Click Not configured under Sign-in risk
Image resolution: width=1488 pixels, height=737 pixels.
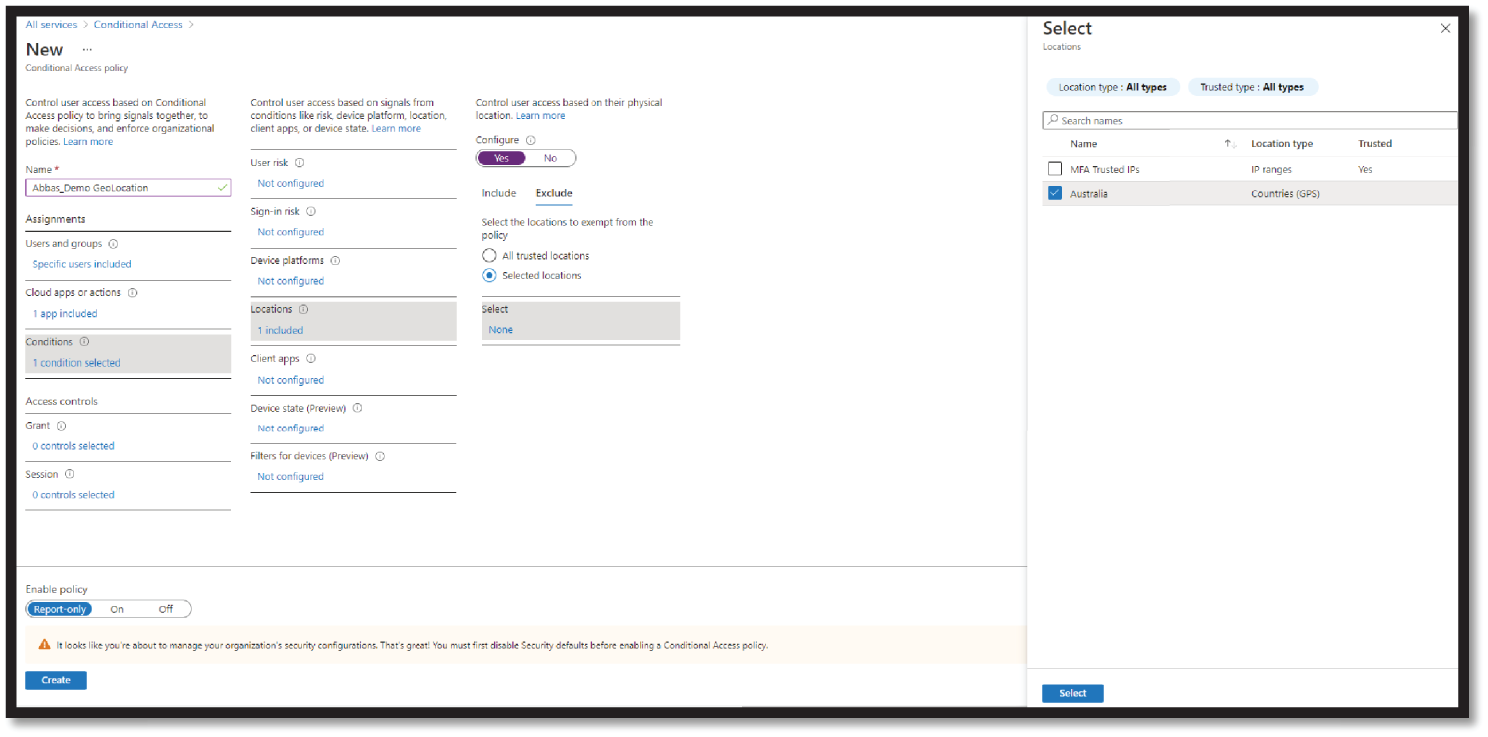pos(290,232)
